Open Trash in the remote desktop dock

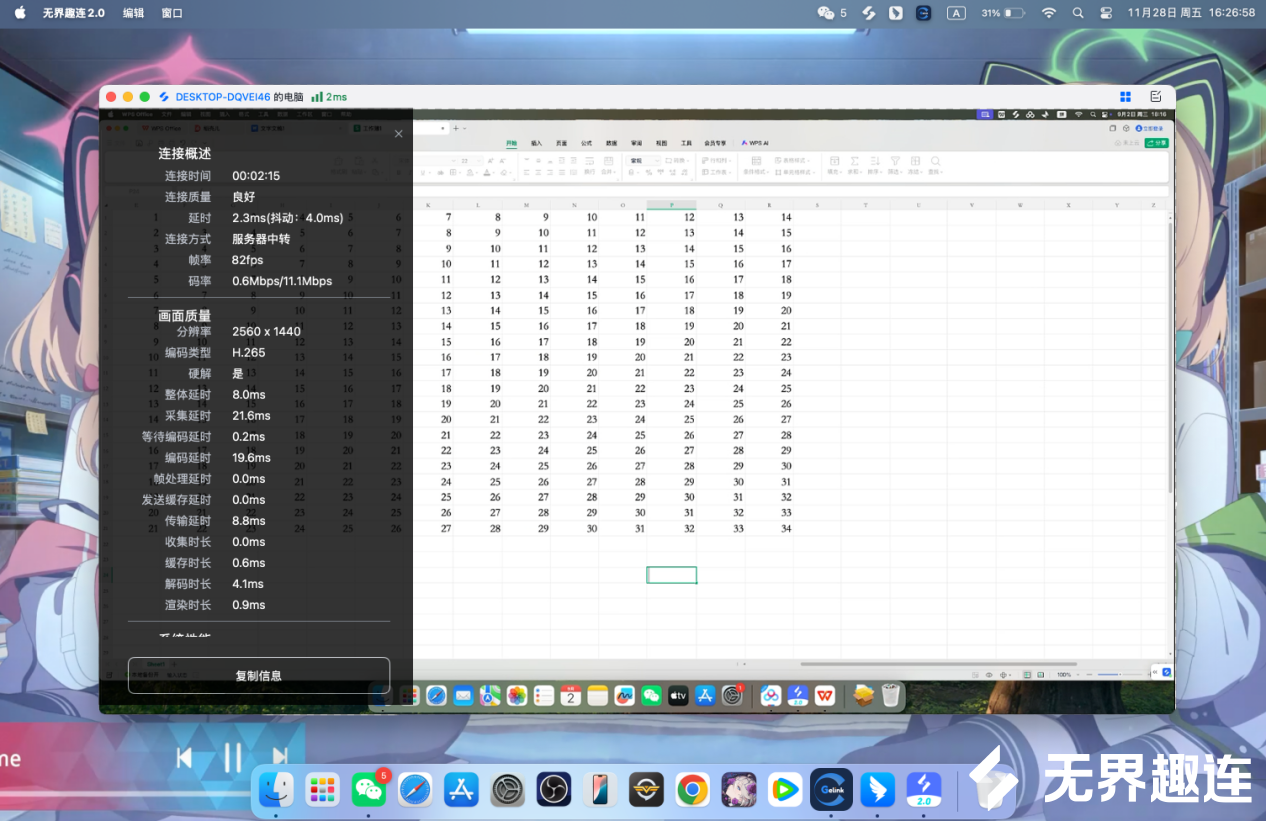892,695
